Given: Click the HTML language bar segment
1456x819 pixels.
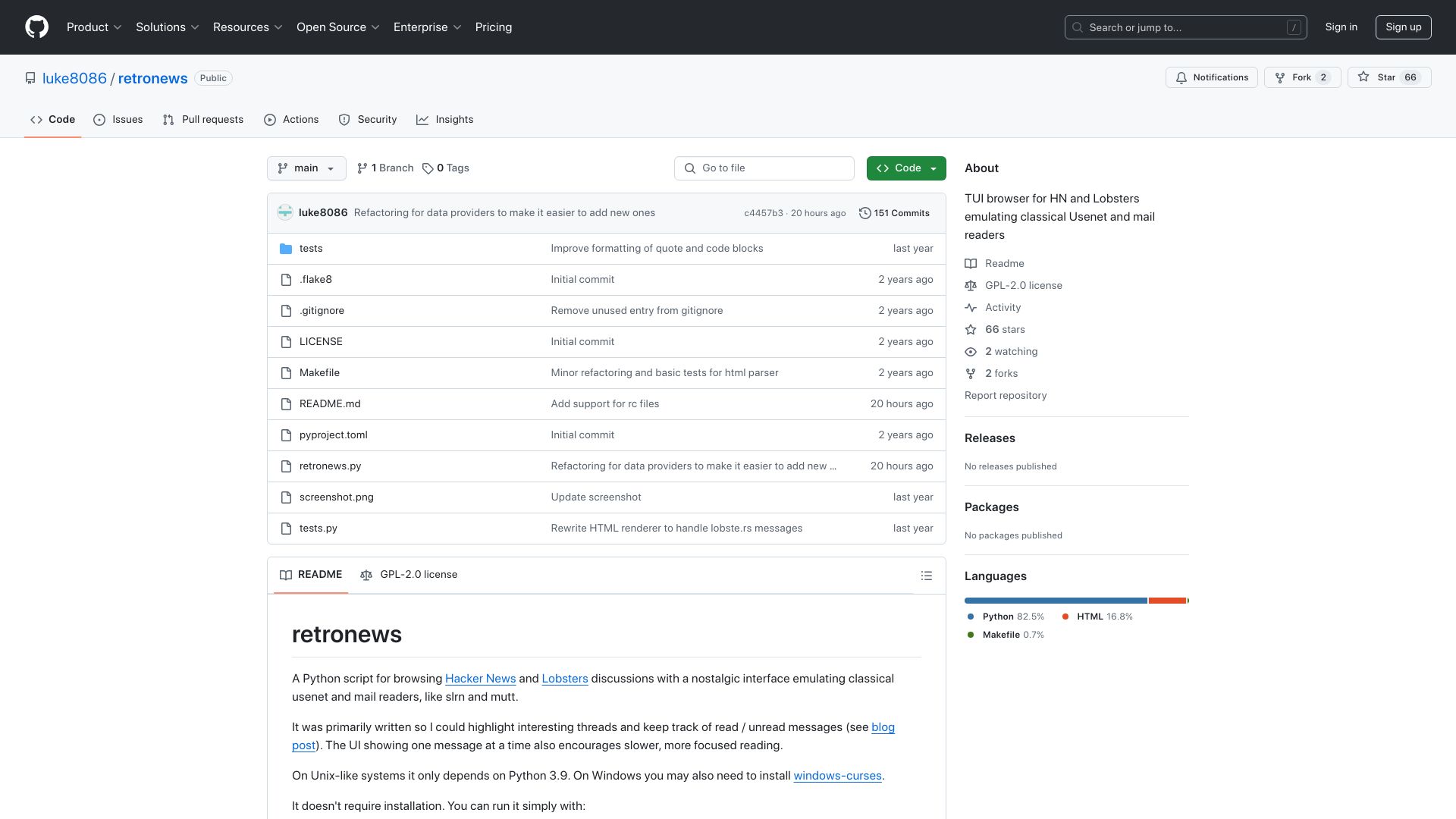Looking at the screenshot, I should 1167,601.
